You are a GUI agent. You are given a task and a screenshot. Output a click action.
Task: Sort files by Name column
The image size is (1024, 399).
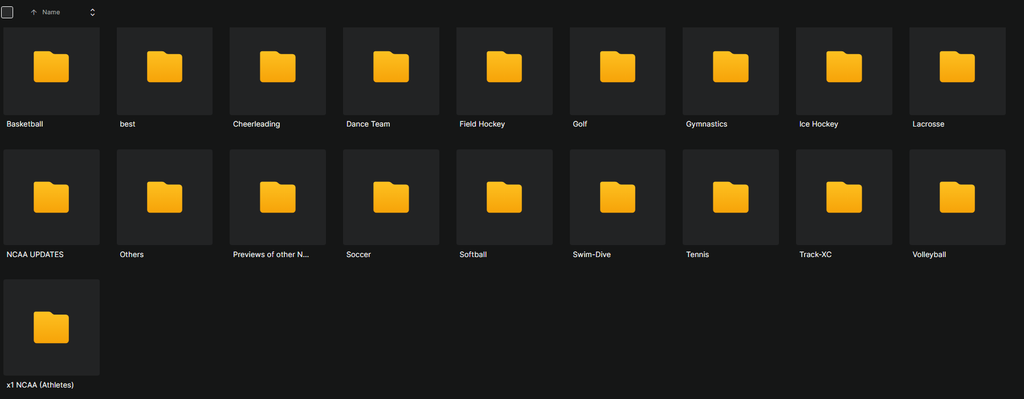click(x=52, y=12)
